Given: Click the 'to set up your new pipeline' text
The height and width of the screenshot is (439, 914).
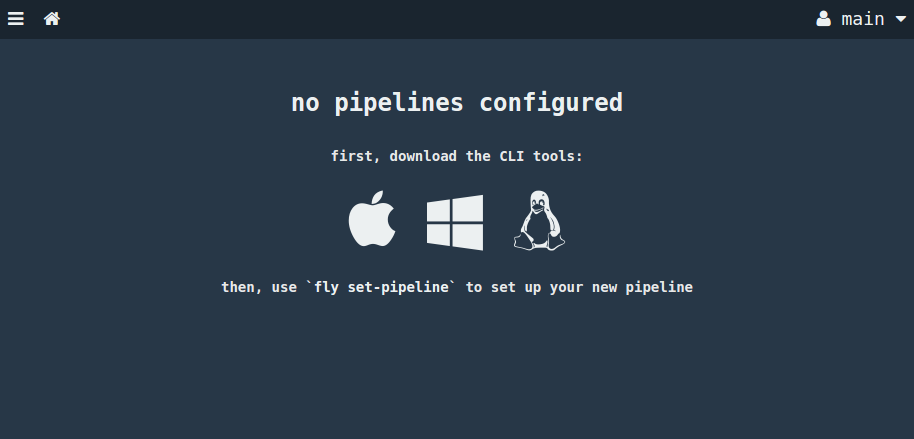Looking at the screenshot, I should 579,287.
